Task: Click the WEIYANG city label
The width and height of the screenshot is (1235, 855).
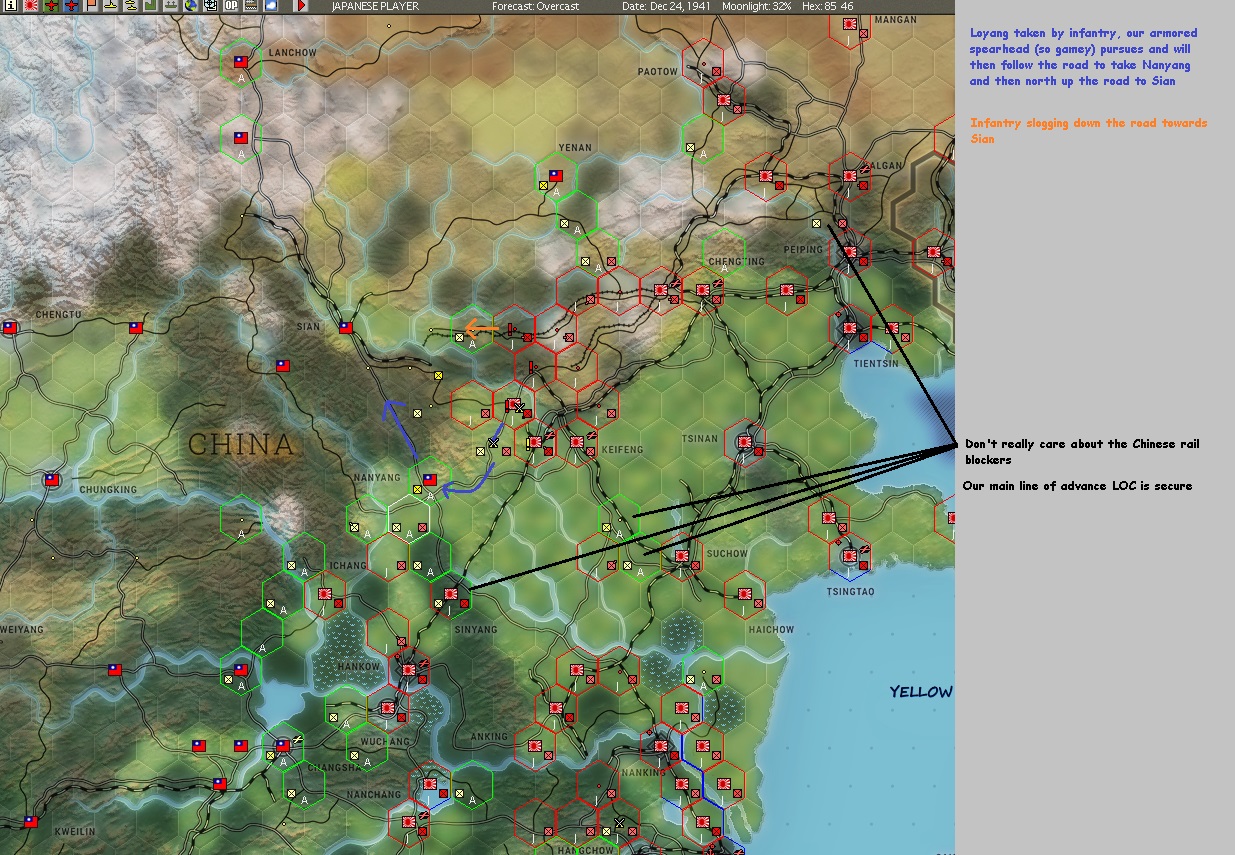Action: pos(21,630)
